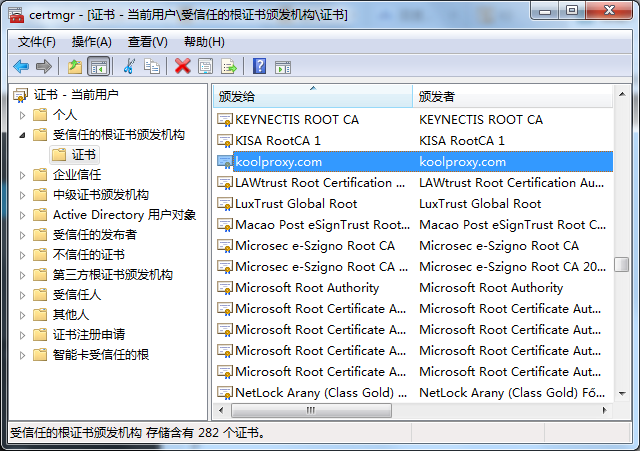Toggle console tree show/hide icon

click(x=99, y=67)
